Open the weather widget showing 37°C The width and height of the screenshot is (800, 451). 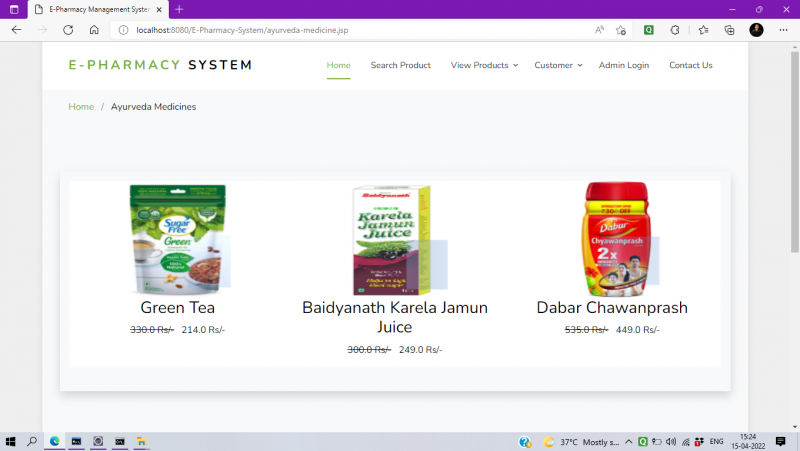pyautogui.click(x=582, y=442)
